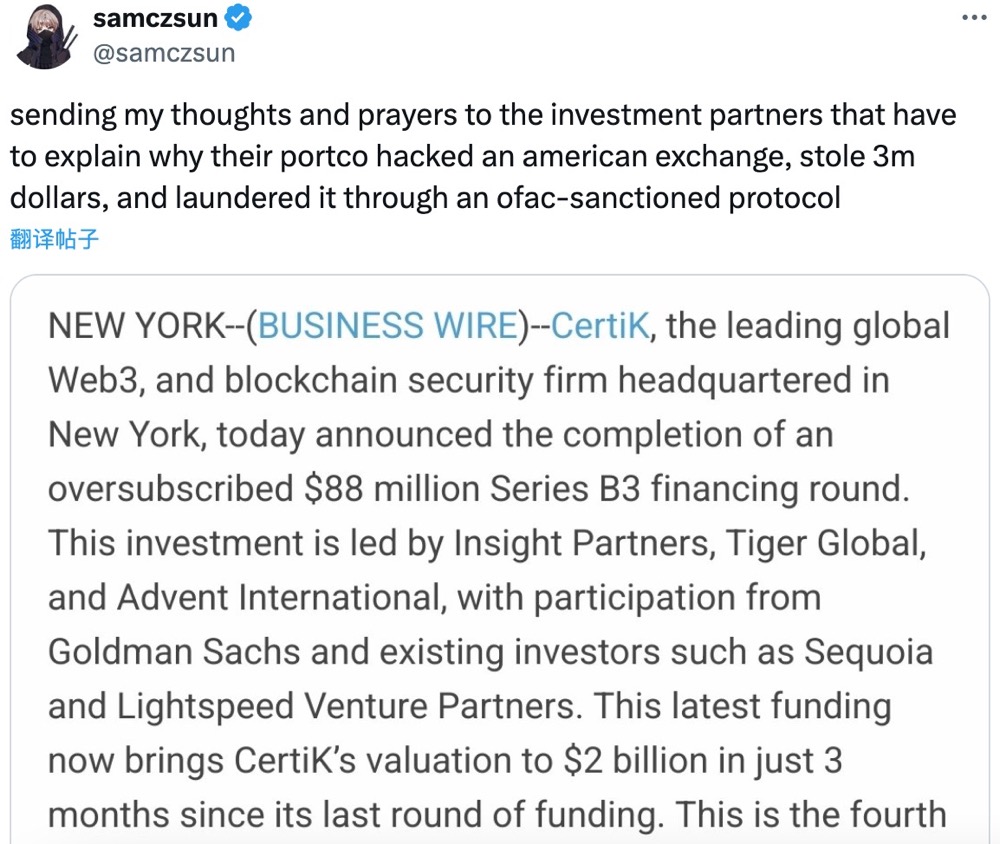Open the tweet's more options menu
The width and height of the screenshot is (1000, 844).
973,19
